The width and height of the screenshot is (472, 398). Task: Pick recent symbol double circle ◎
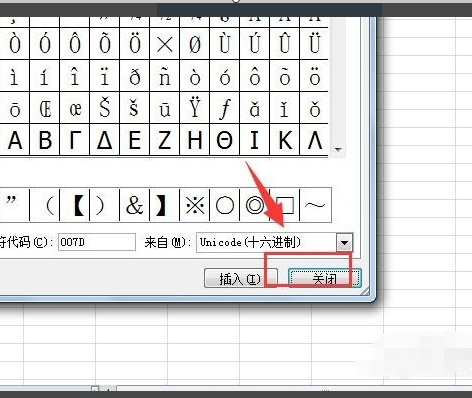[255, 205]
